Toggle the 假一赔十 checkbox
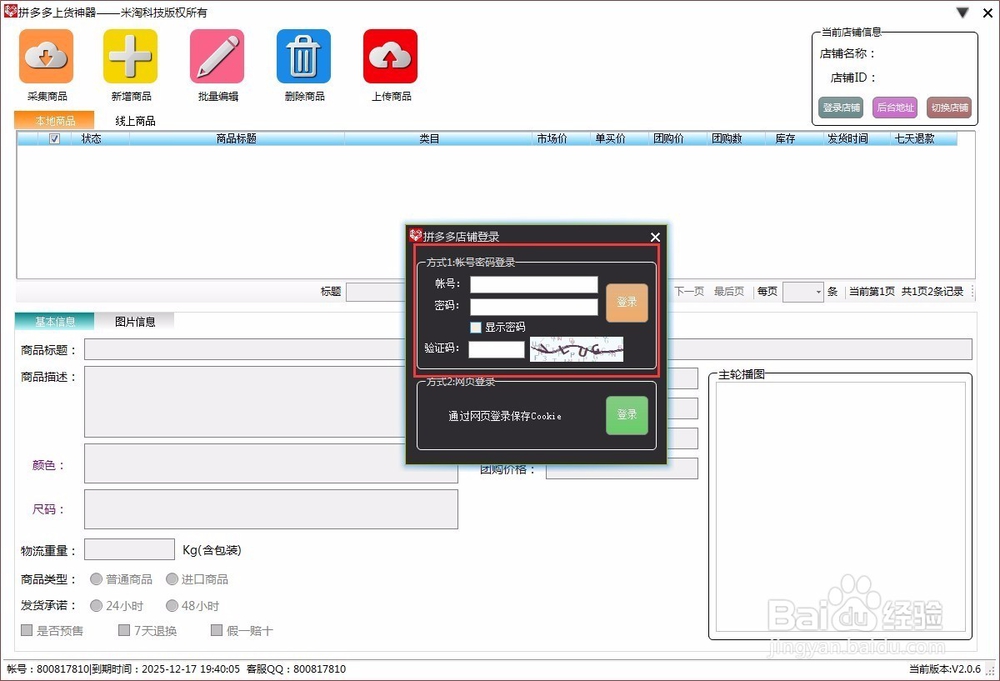This screenshot has height=681, width=1000. (217, 631)
